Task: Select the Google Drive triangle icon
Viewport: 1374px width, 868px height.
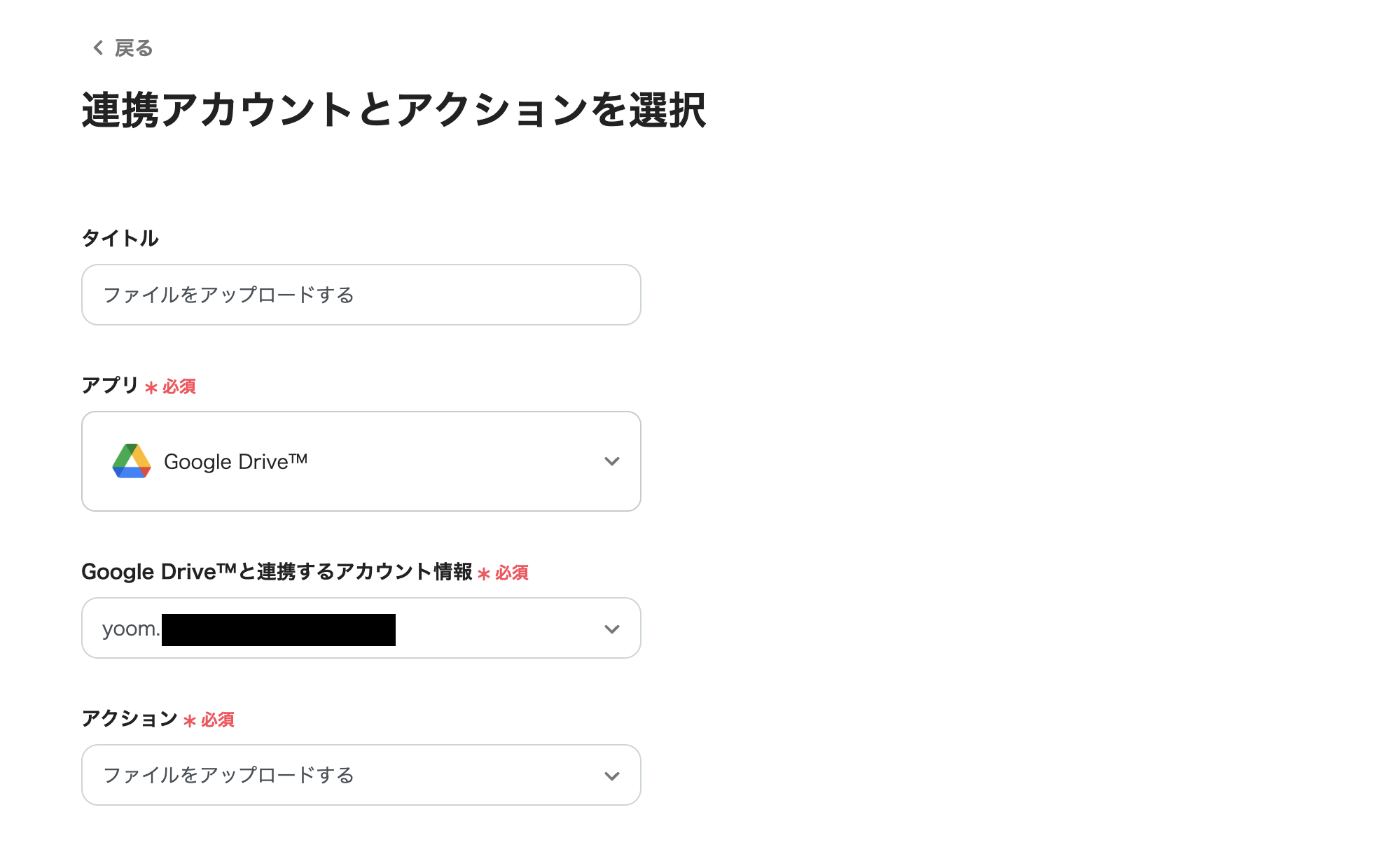Action: click(132, 461)
